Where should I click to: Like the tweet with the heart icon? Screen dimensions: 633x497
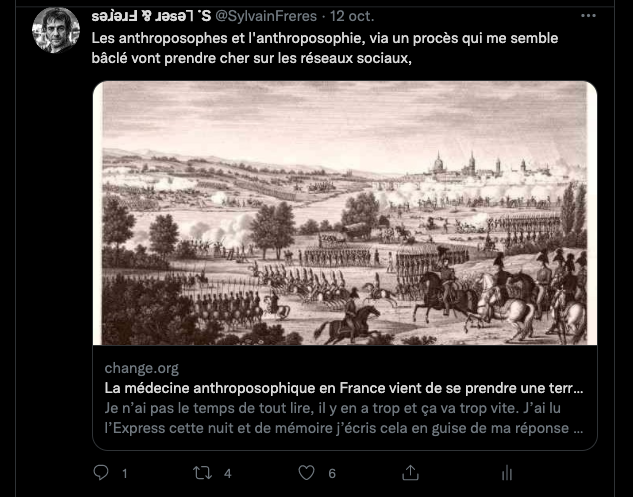point(306,473)
